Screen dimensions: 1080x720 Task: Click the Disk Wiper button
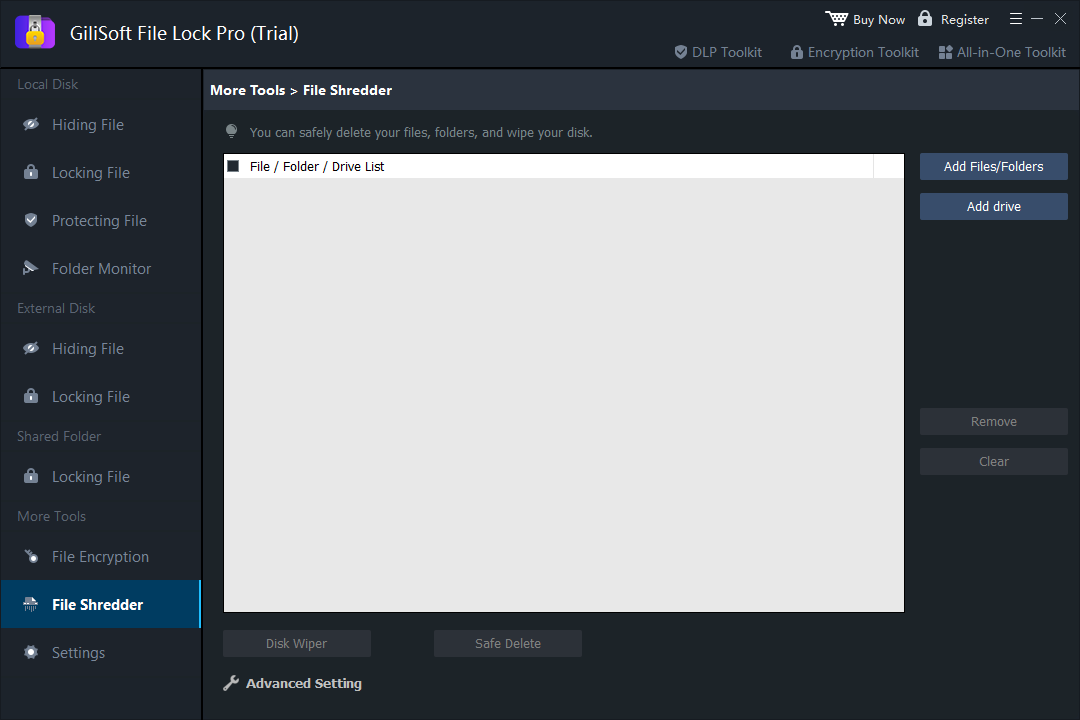click(x=297, y=644)
